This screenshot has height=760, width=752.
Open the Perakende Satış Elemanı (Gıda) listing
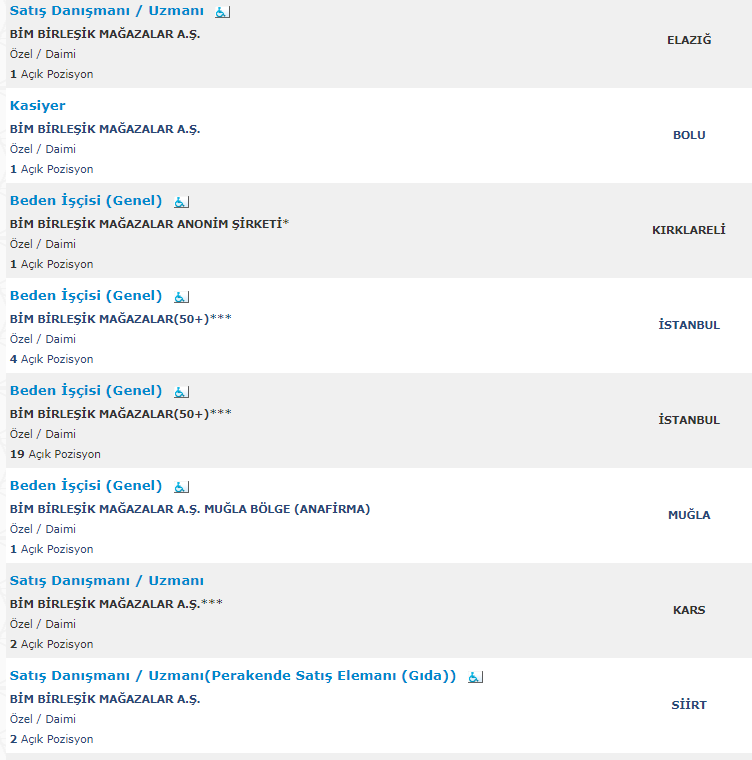coord(233,676)
